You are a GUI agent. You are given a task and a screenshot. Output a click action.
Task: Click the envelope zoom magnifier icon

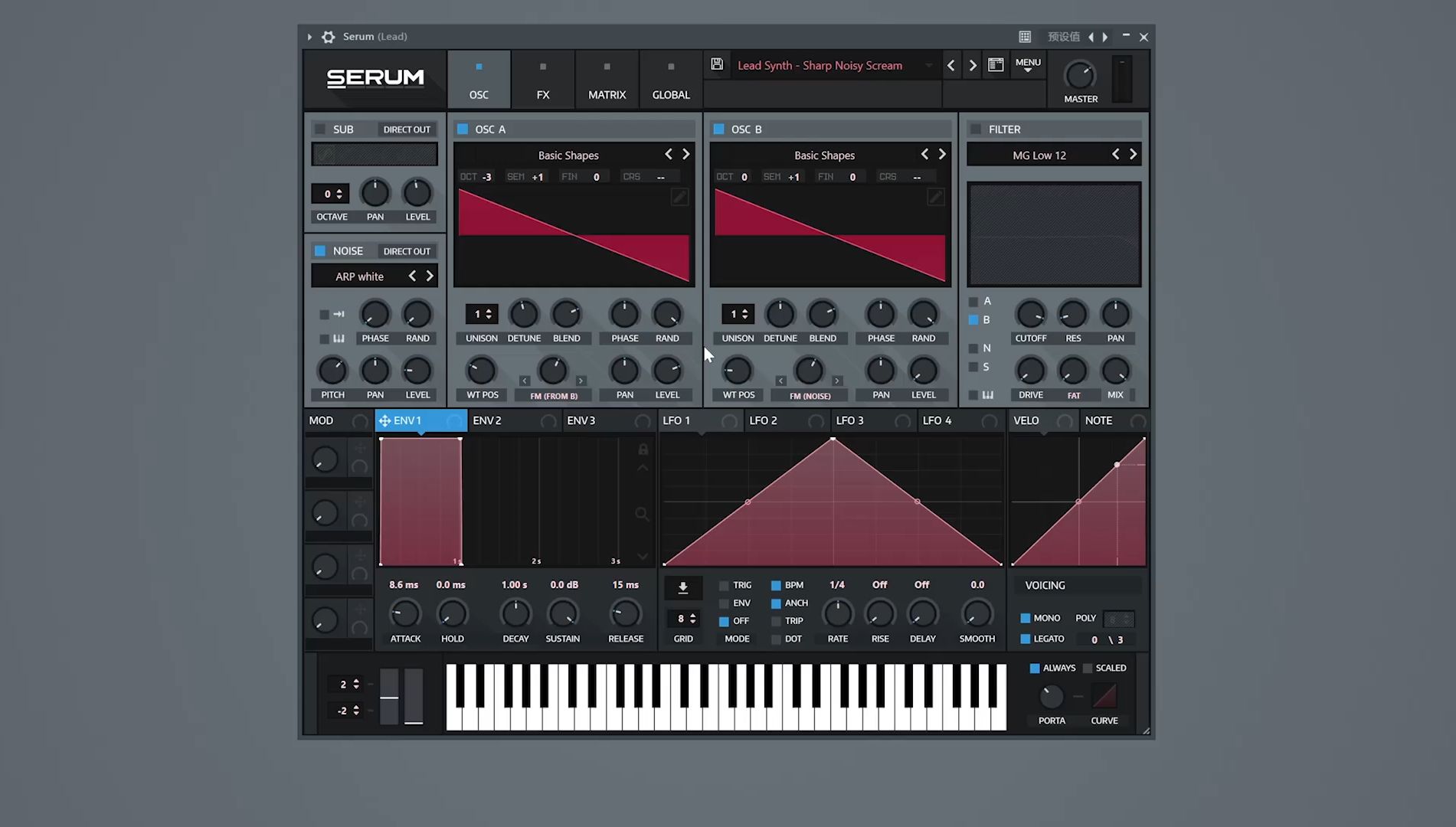coord(642,514)
